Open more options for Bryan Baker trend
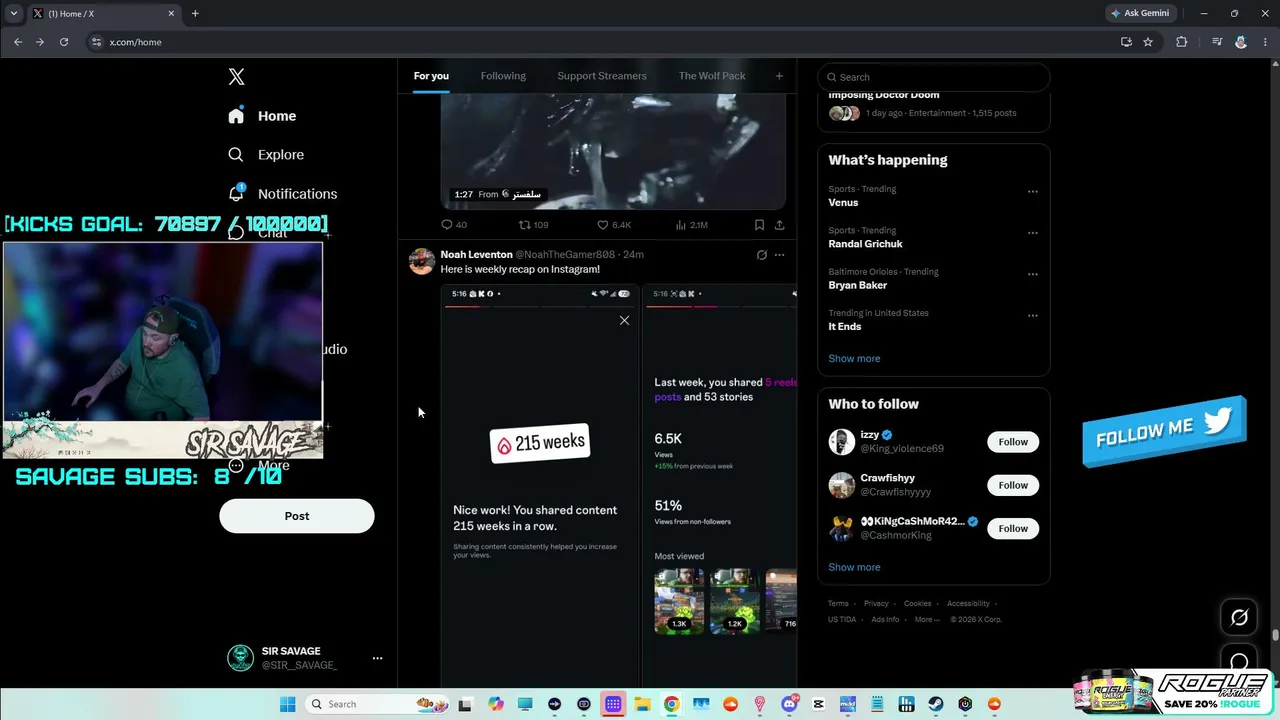Viewport: 1280px width, 720px height. tap(1033, 274)
